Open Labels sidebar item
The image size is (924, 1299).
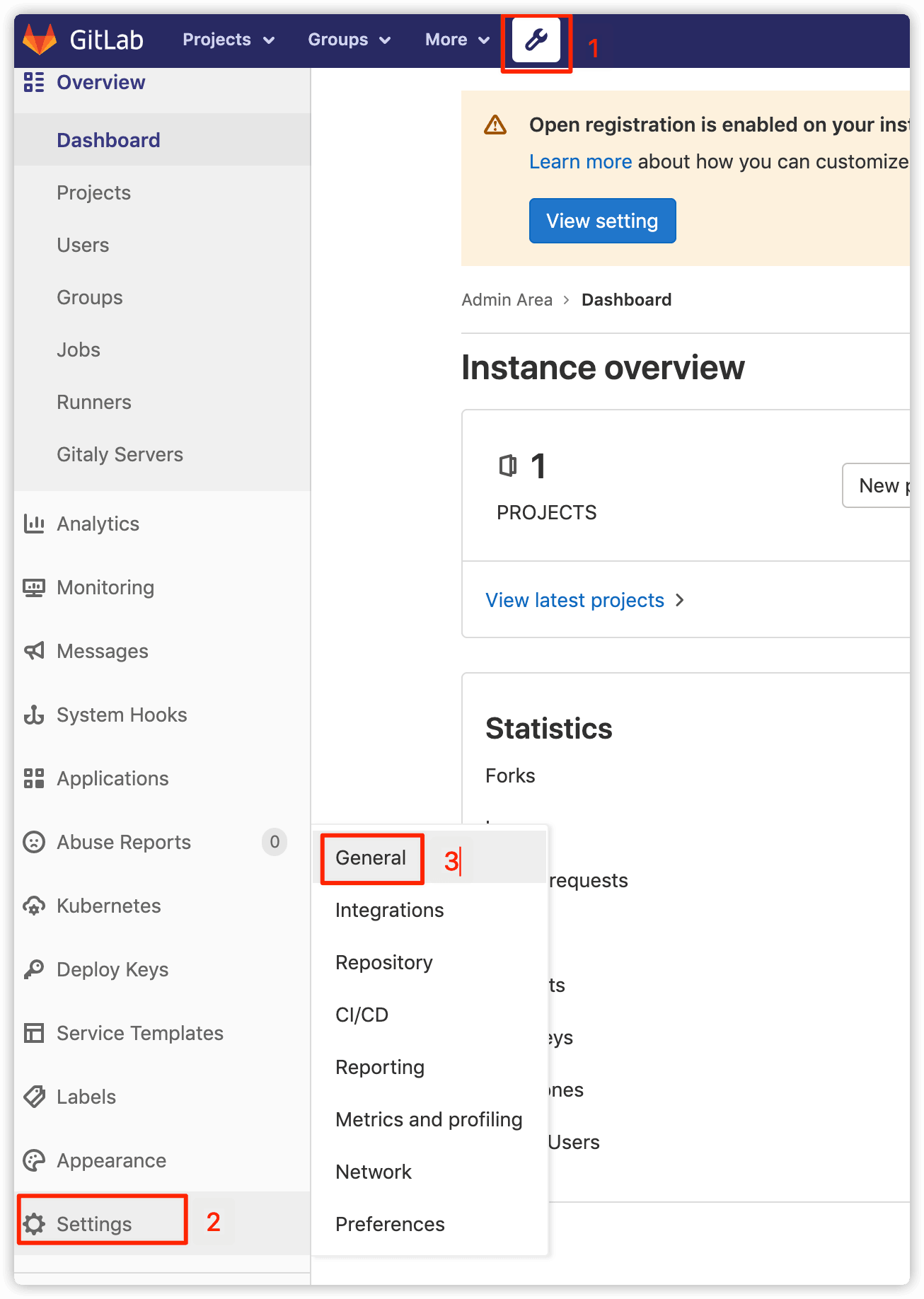(x=162, y=1097)
